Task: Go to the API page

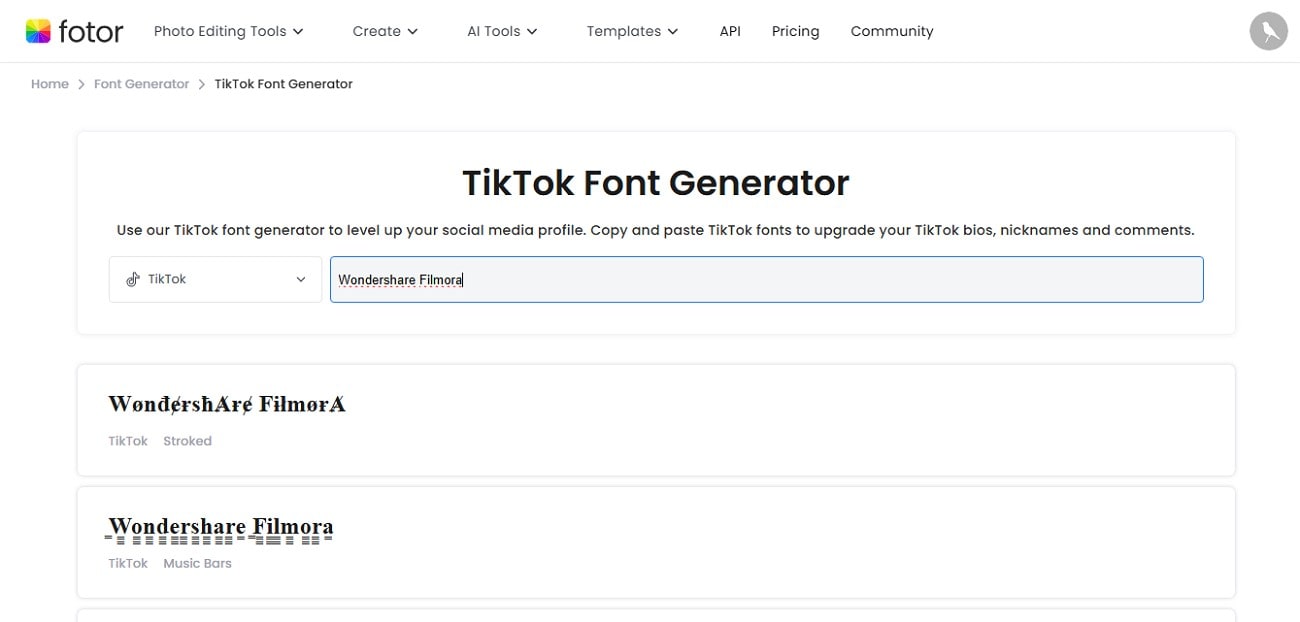Action: (x=730, y=31)
